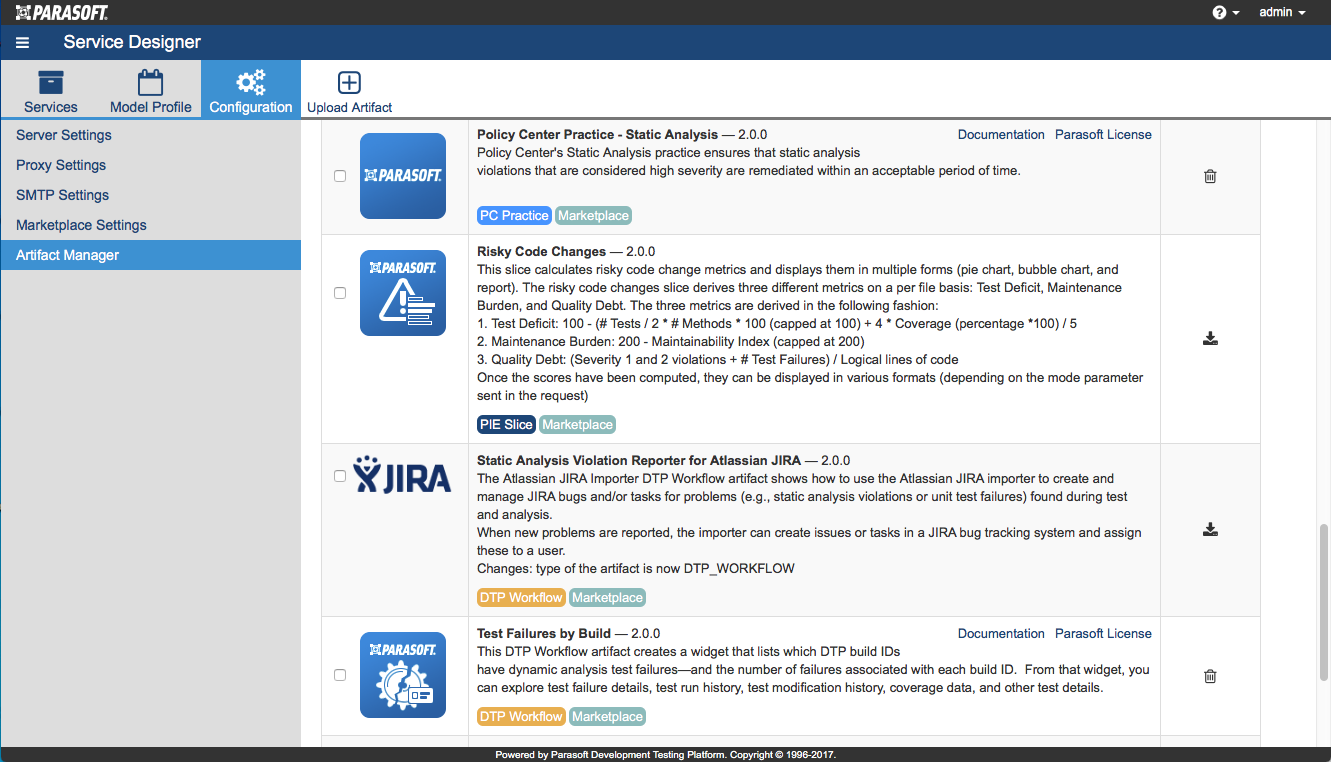The width and height of the screenshot is (1331, 762).
Task: Open SMTP Settings
Action: (x=151, y=195)
